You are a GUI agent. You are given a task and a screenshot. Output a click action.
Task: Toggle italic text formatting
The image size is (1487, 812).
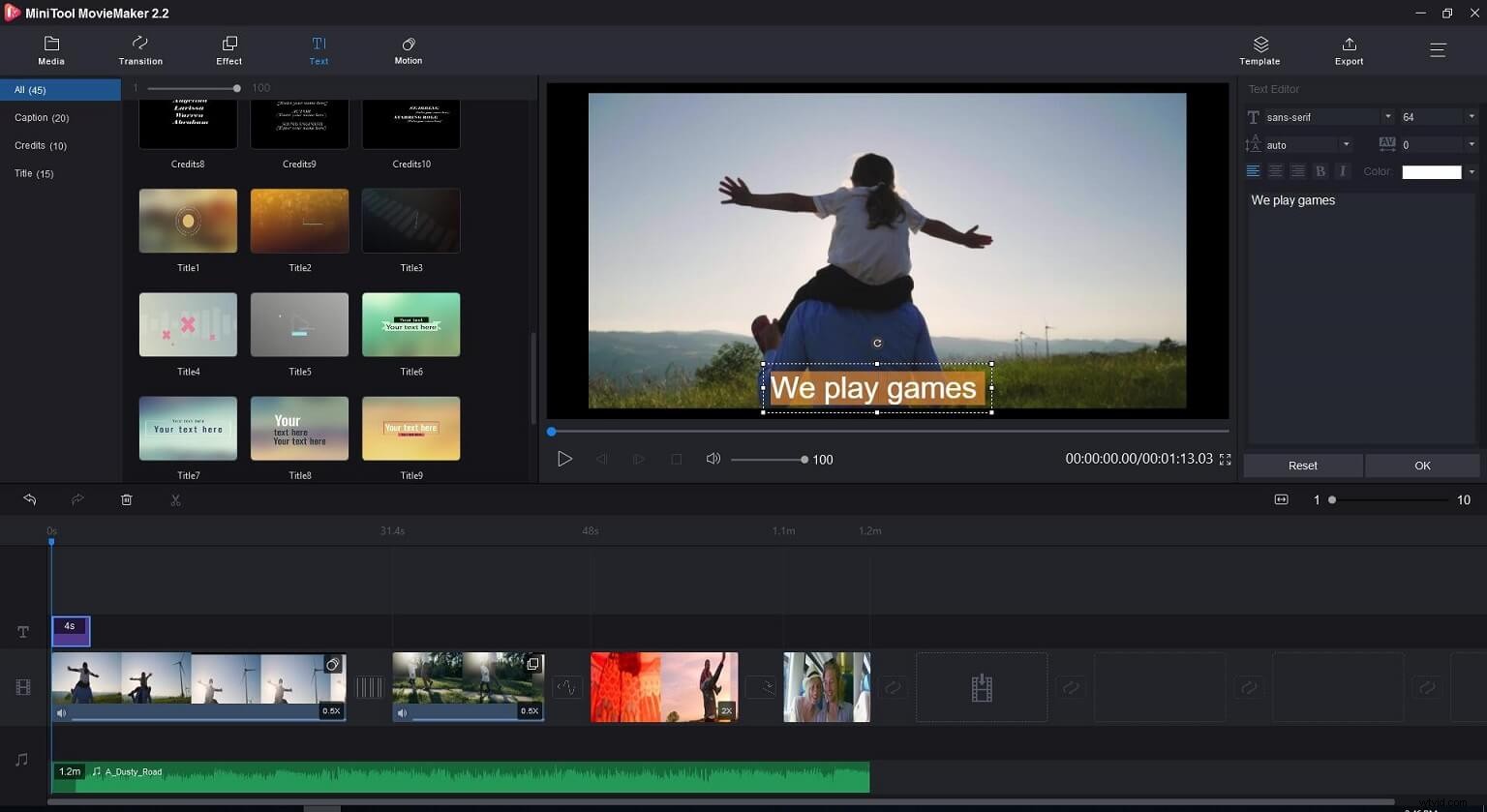tap(1342, 171)
